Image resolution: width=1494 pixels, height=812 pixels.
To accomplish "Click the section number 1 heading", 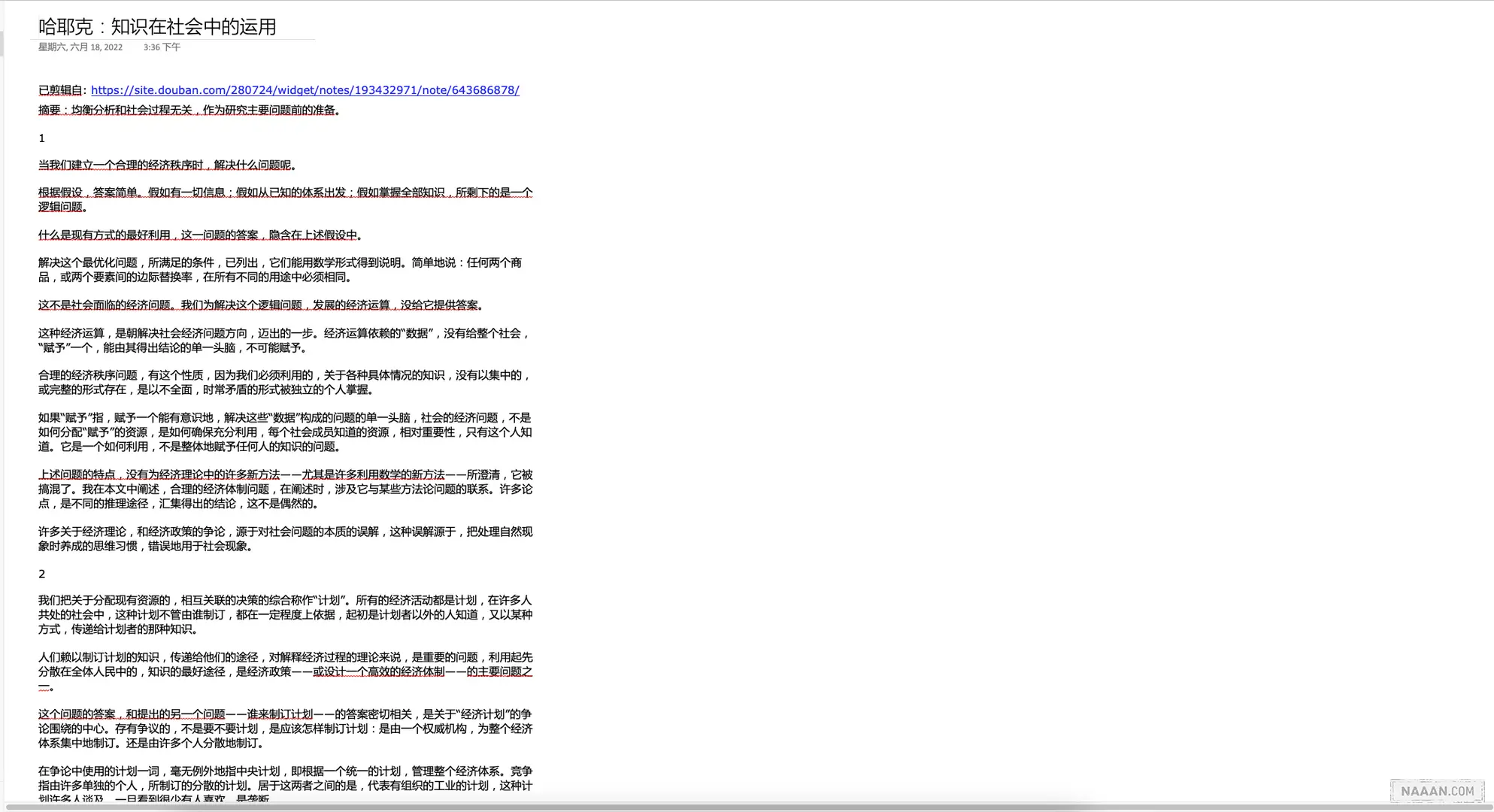I will [x=42, y=138].
